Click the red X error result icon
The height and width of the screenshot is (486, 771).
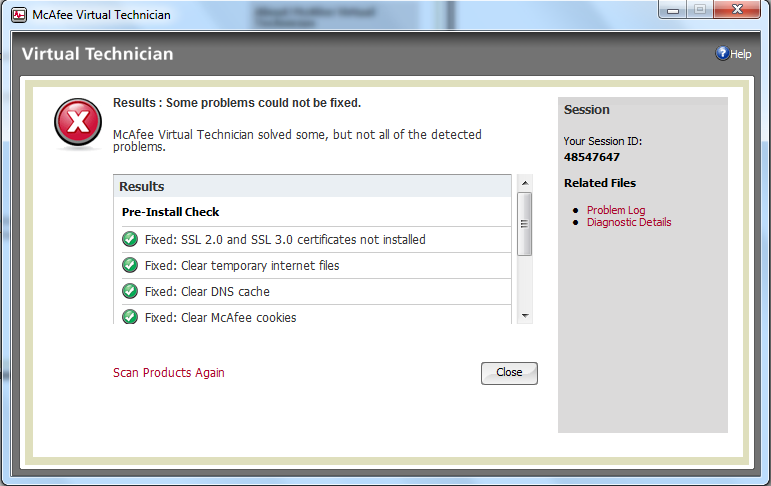click(x=78, y=122)
